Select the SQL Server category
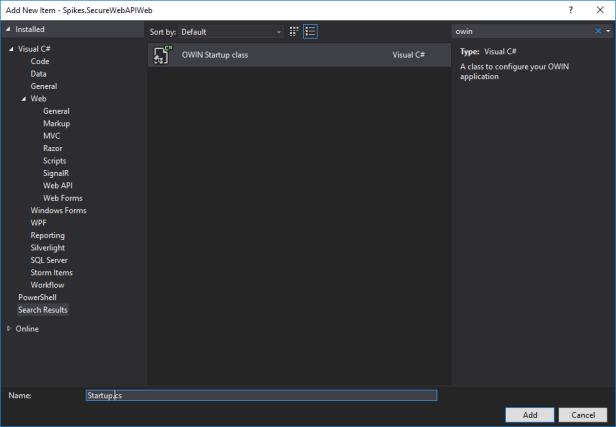The height and width of the screenshot is (427, 616). coord(49,260)
